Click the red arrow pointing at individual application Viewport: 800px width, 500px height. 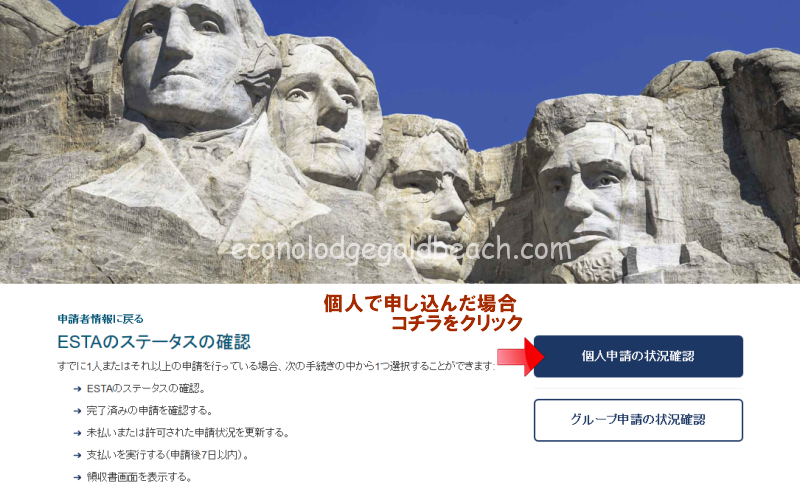[520, 356]
